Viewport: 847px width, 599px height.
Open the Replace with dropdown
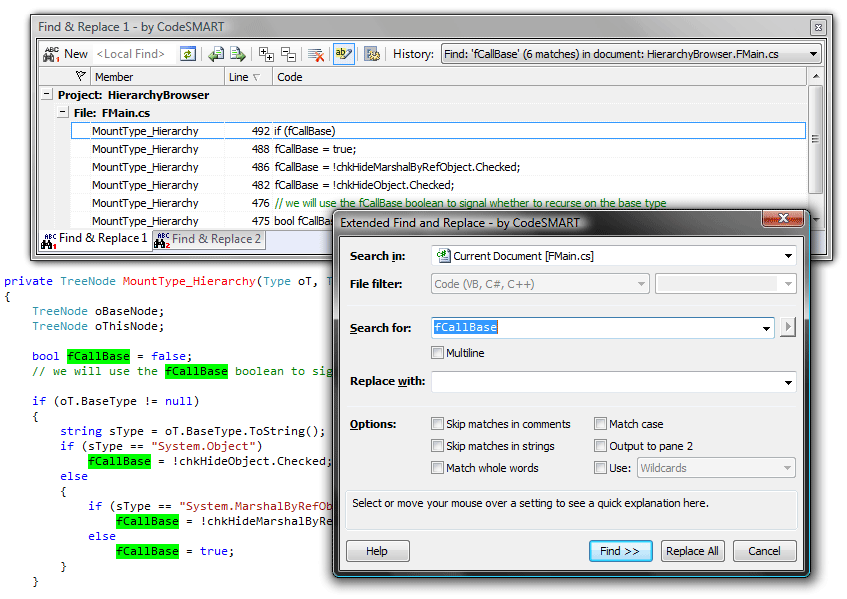tap(788, 382)
